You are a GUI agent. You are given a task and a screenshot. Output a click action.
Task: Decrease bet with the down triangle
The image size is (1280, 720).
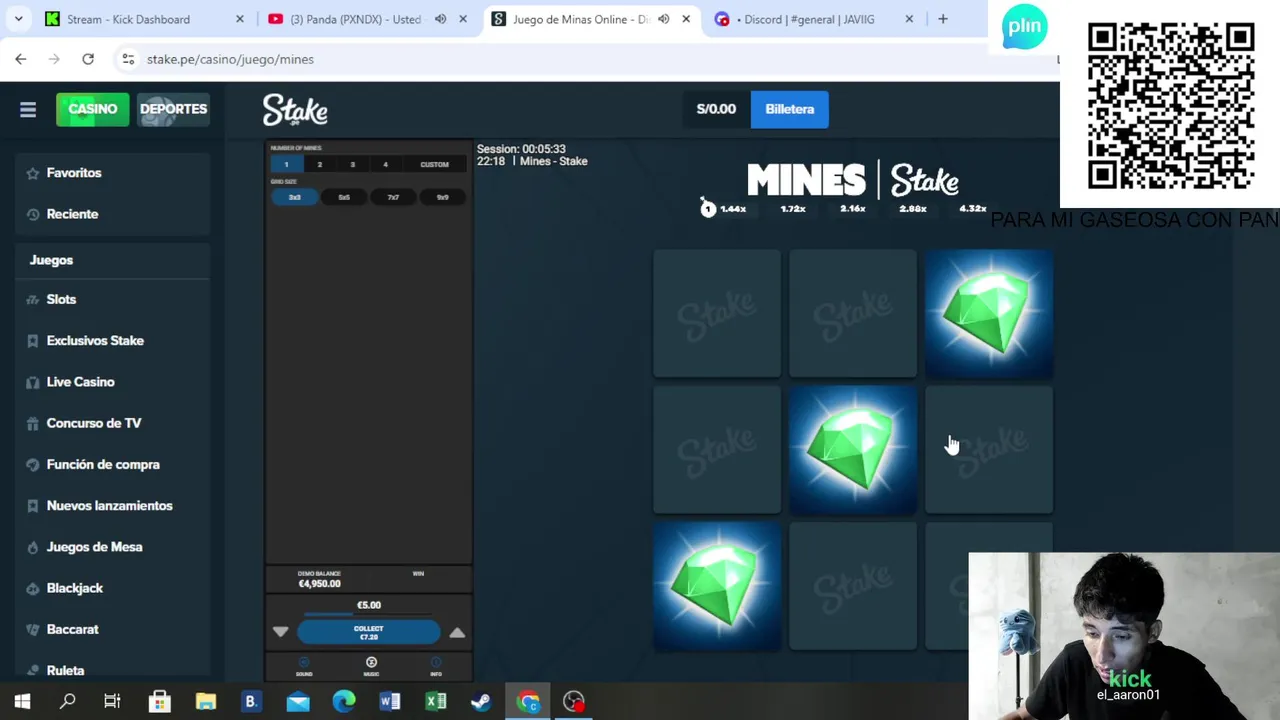click(280, 632)
